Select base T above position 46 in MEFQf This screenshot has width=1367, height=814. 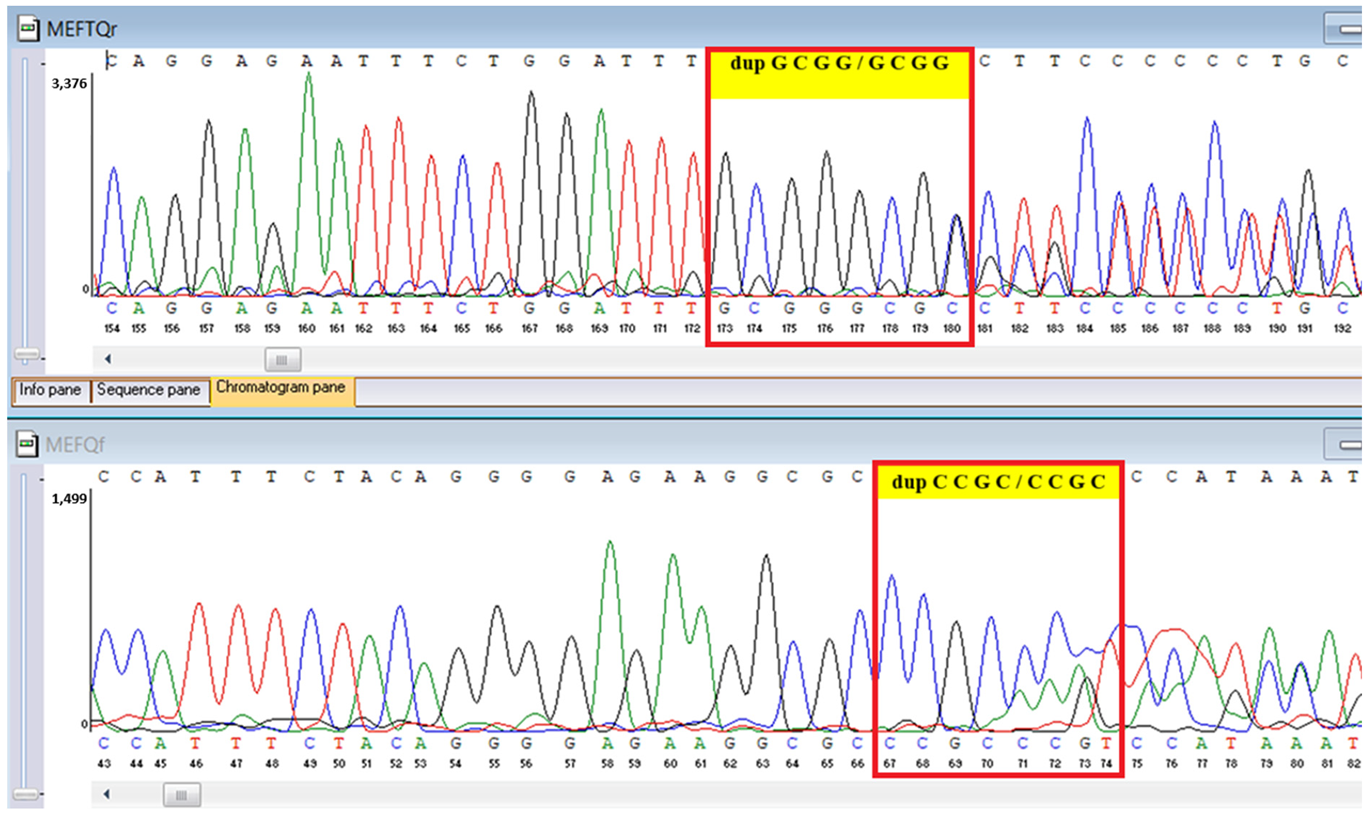[197, 743]
